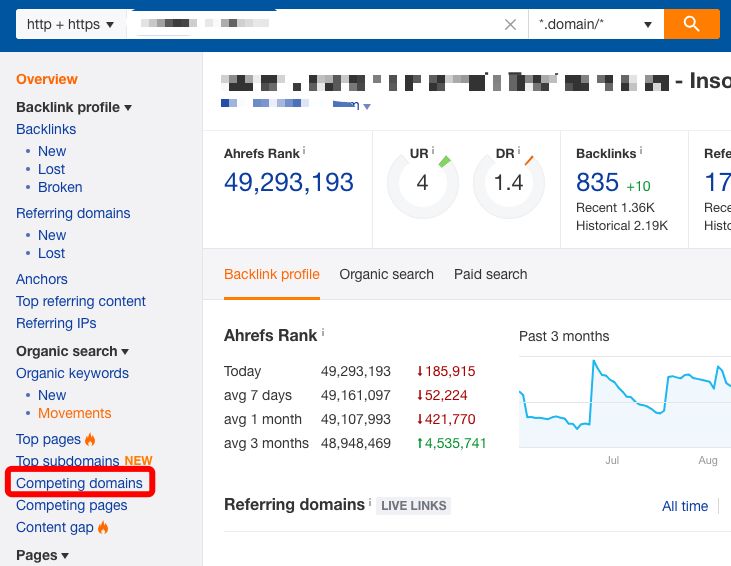Click the Historical 2.19K backlinks text
The image size is (731, 566).
(622, 226)
